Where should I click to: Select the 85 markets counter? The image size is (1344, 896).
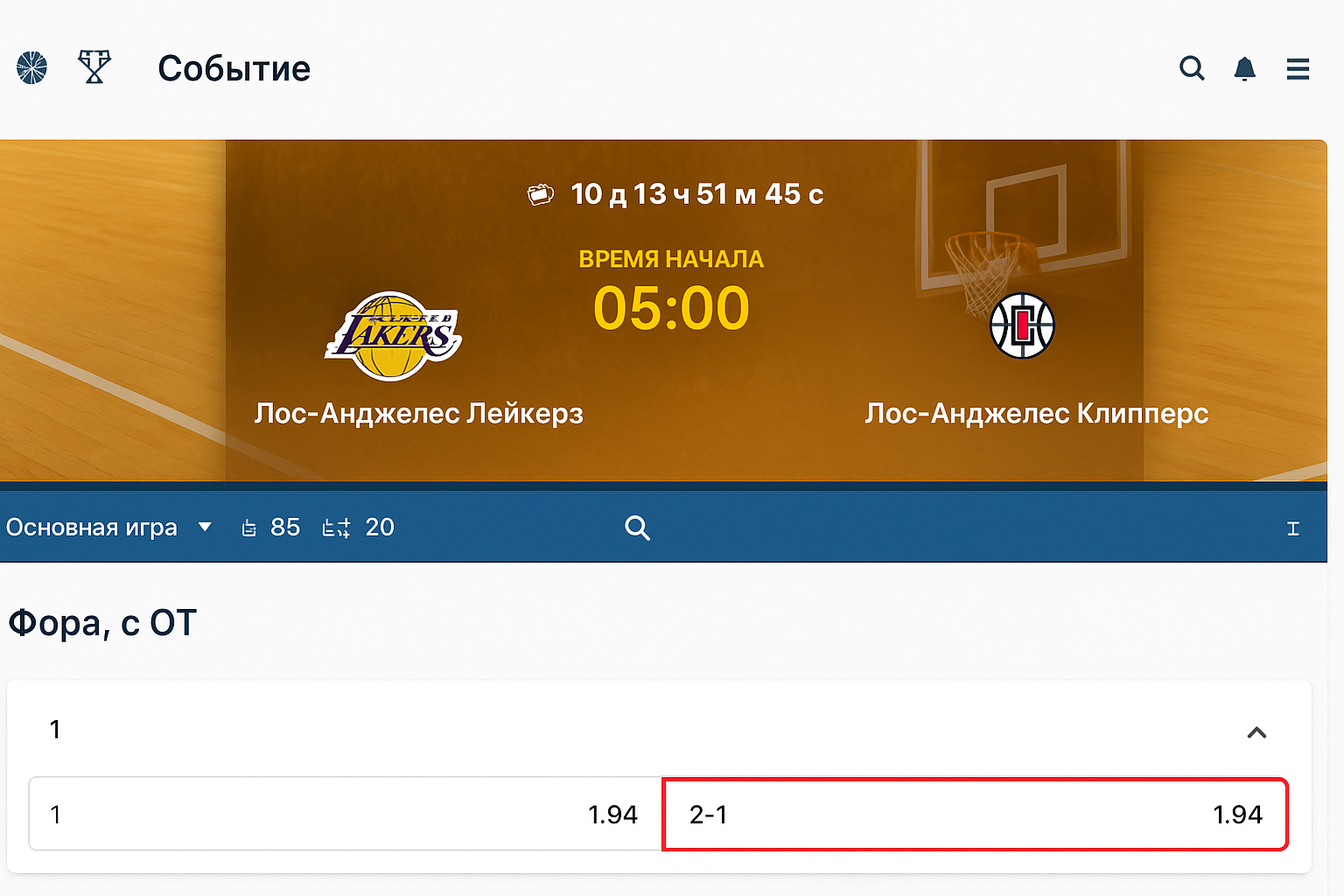pyautogui.click(x=271, y=527)
